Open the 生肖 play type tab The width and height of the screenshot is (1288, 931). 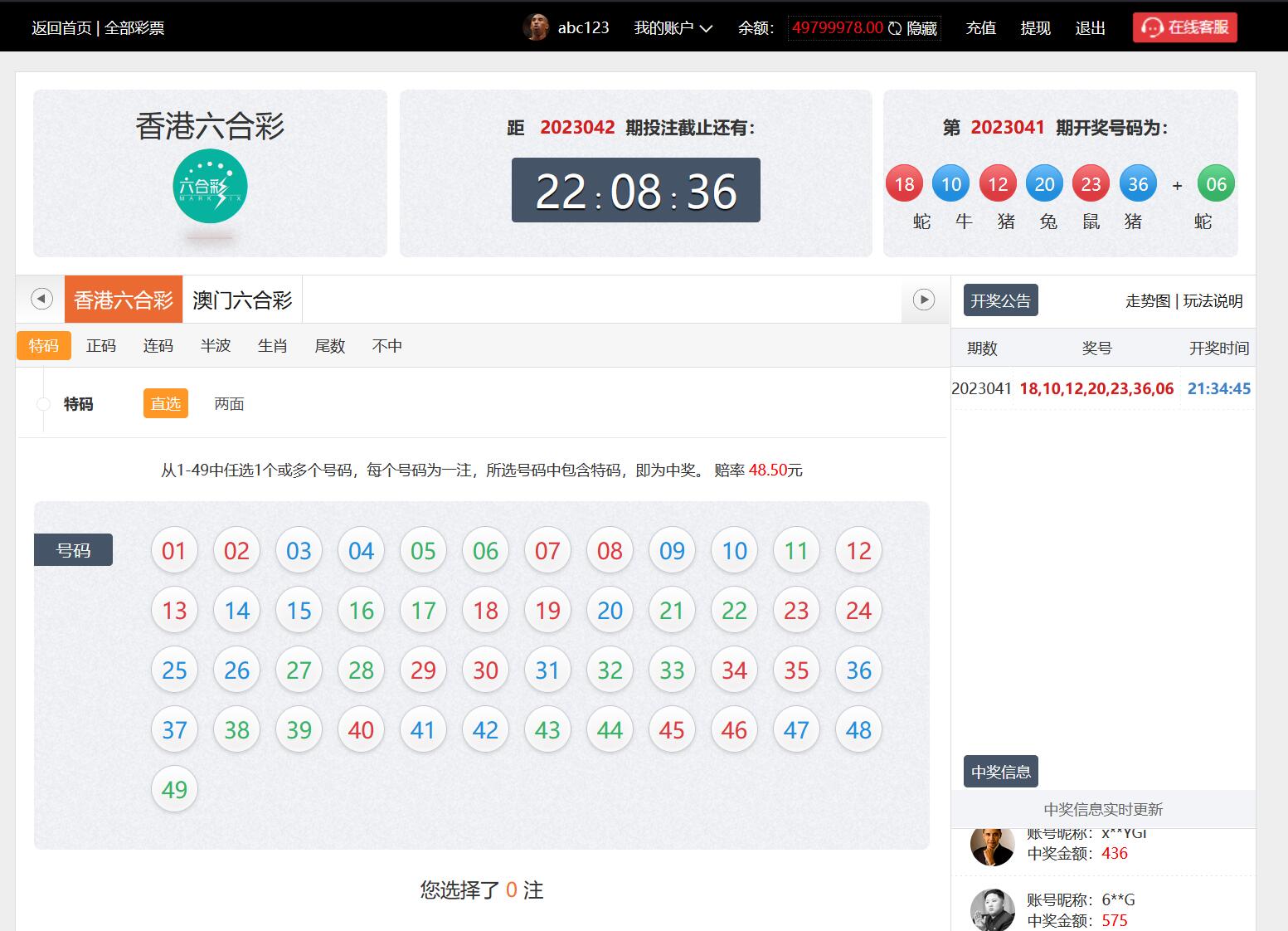click(272, 346)
